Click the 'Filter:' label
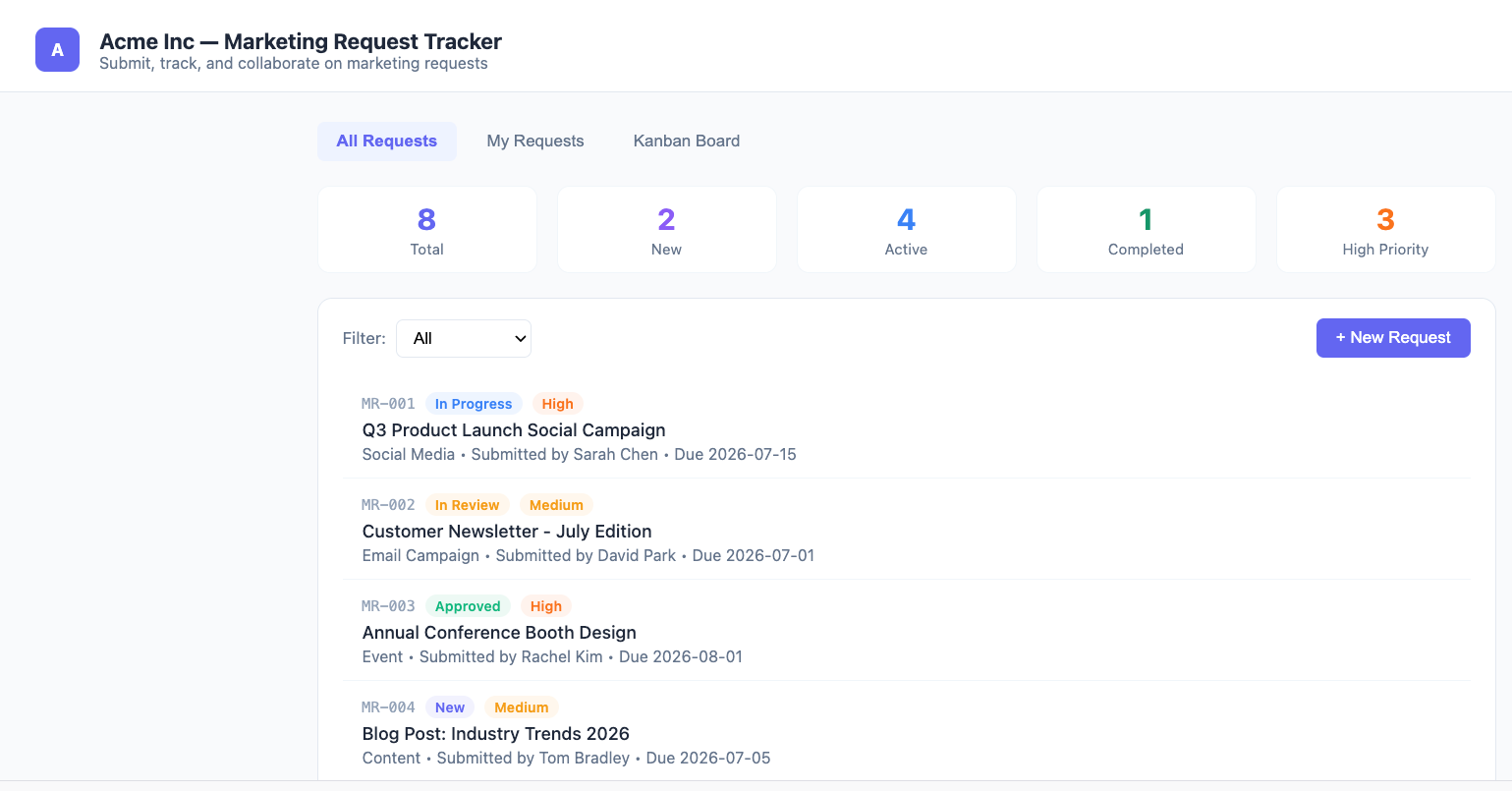The width and height of the screenshot is (1512, 791). click(x=364, y=338)
